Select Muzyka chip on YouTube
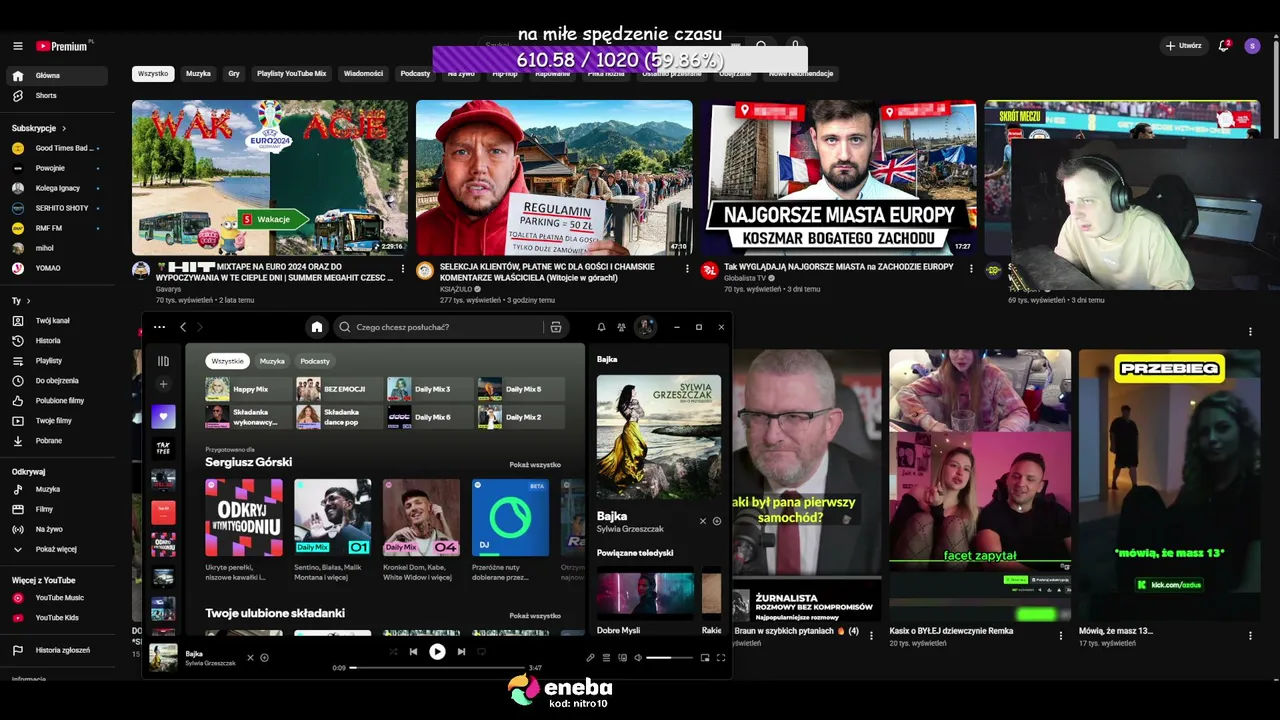The image size is (1280, 720). [198, 74]
